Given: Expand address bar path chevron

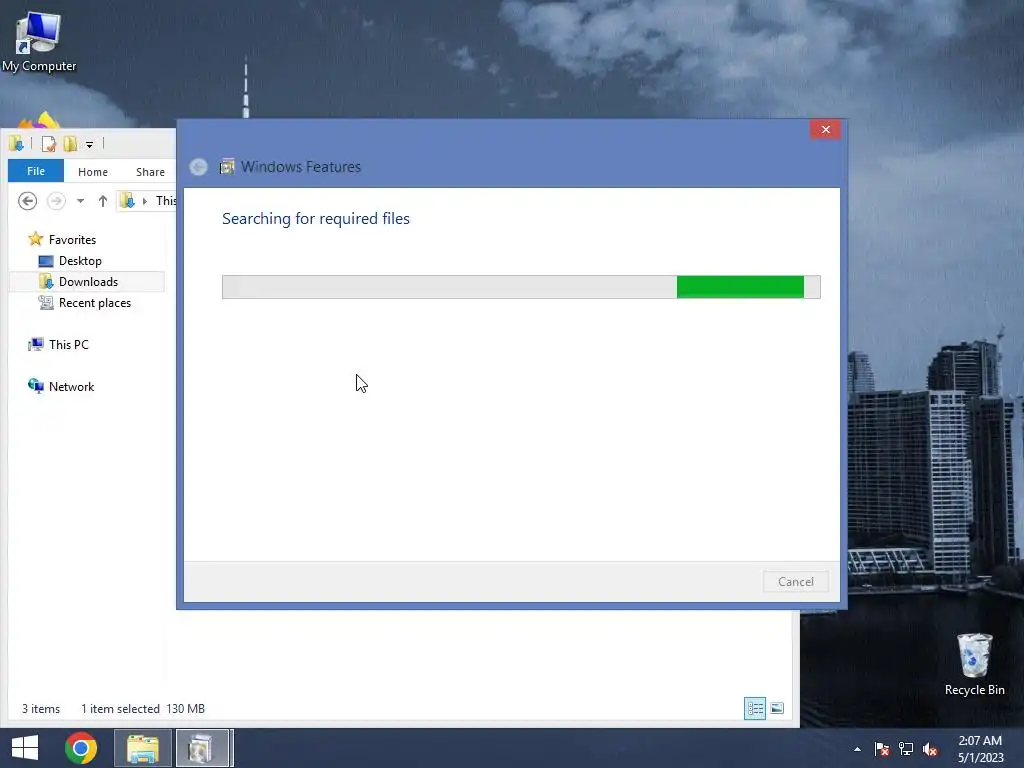Looking at the screenshot, I should [x=145, y=201].
